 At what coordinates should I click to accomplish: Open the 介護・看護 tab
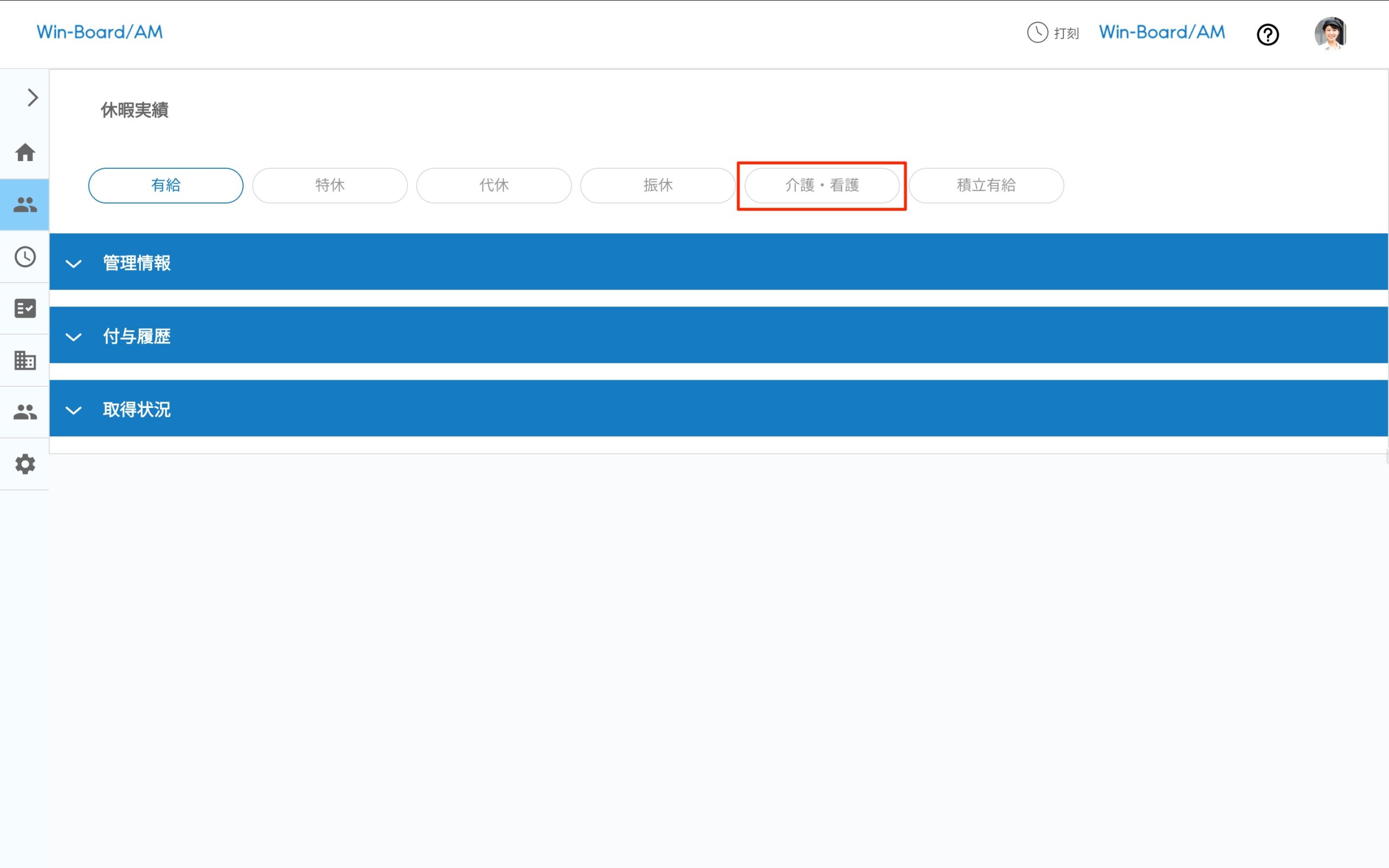(x=821, y=186)
